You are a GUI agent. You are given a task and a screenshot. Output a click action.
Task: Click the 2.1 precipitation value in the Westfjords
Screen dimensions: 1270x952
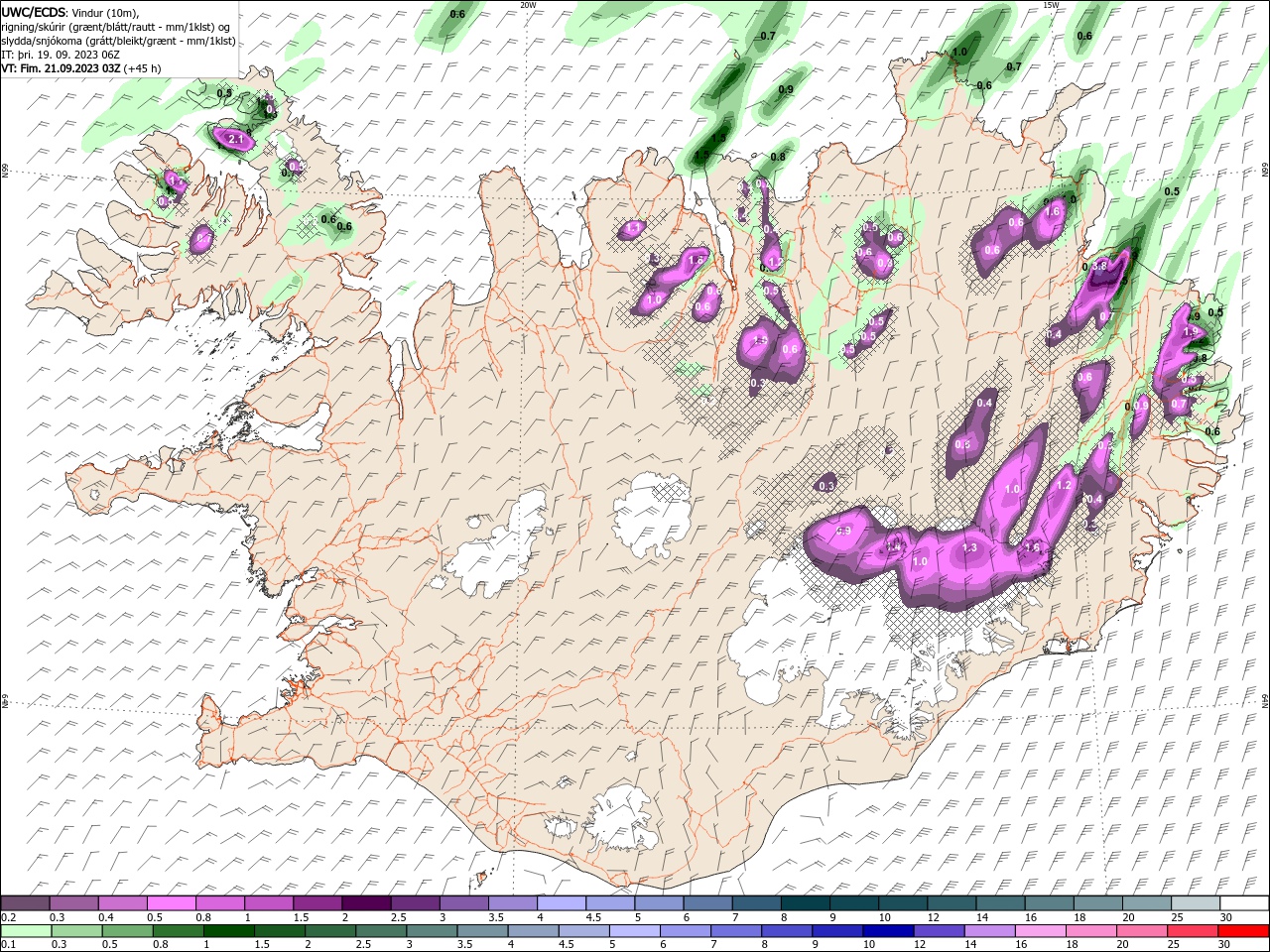(x=235, y=140)
